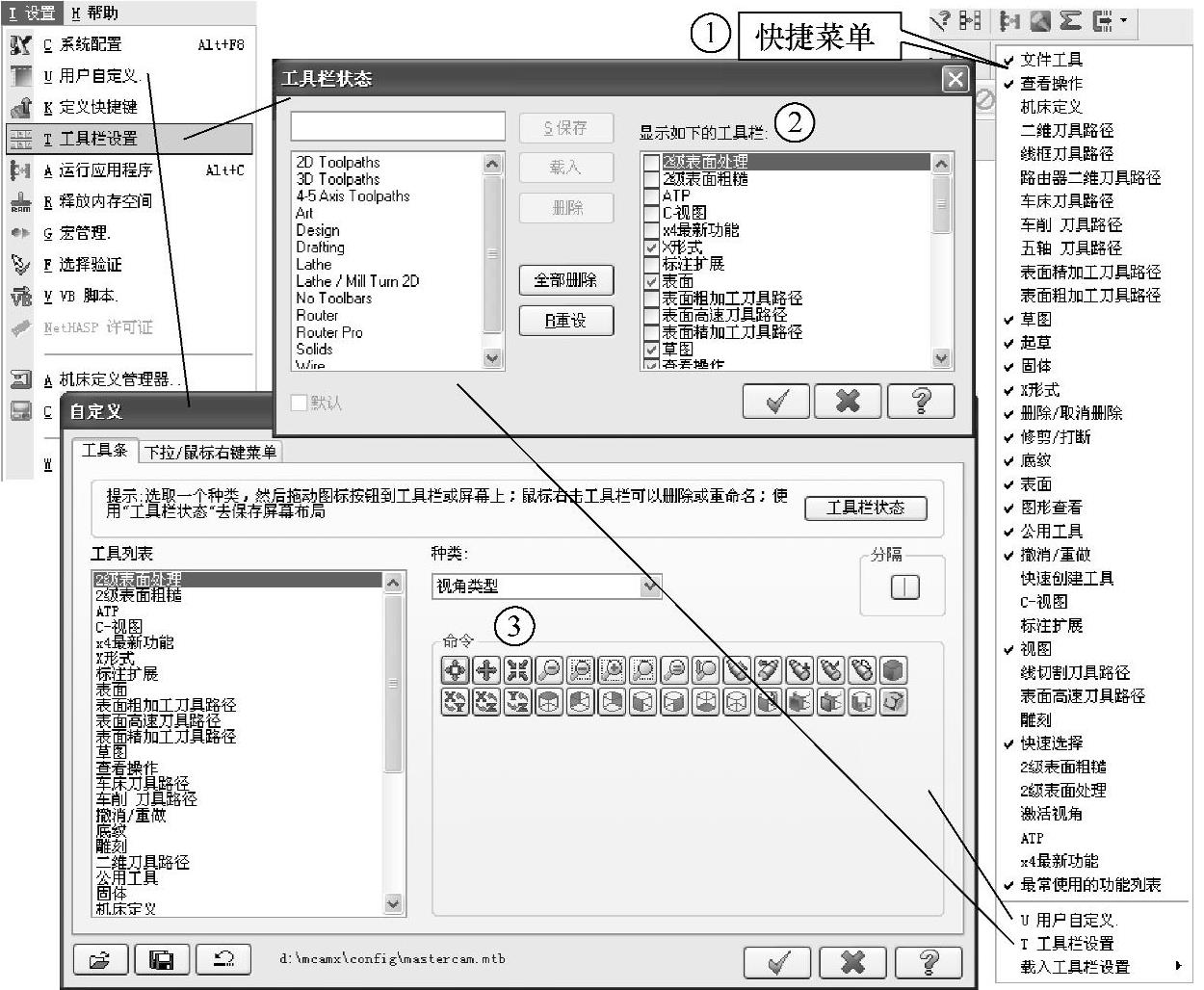Click the 定义快捷键 menu icon

[x=21, y=107]
